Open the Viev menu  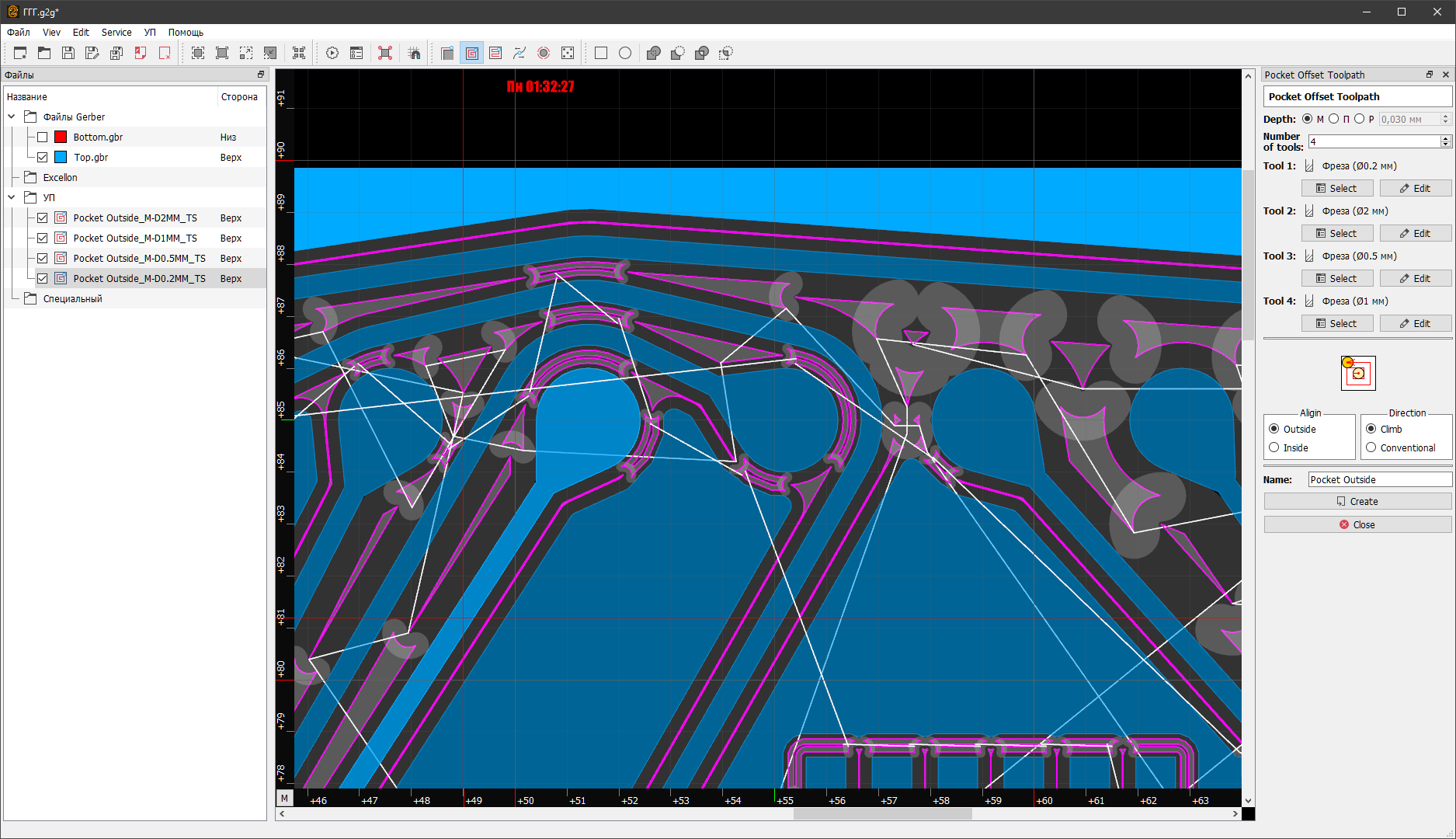point(51,33)
